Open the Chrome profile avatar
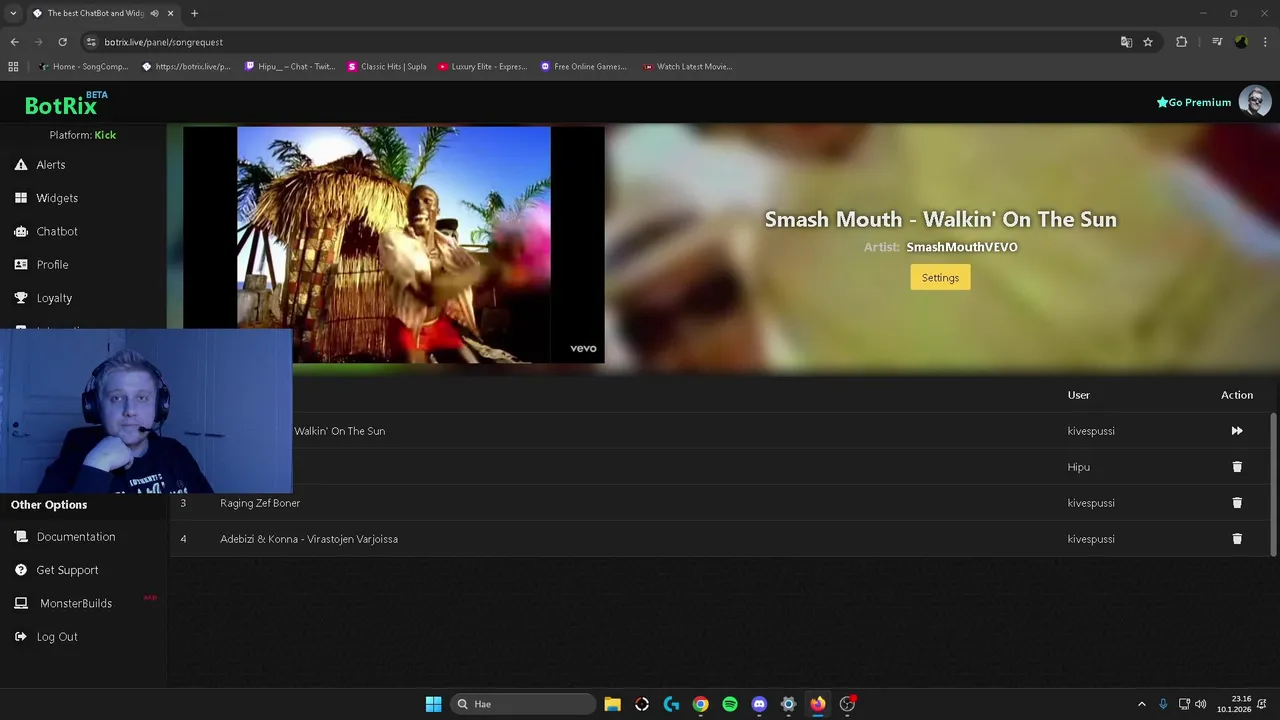 [1241, 42]
